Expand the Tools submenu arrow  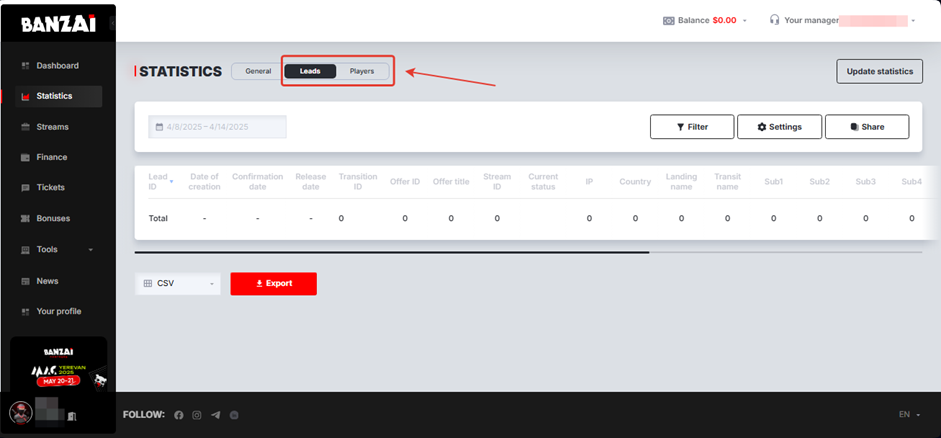click(x=91, y=250)
